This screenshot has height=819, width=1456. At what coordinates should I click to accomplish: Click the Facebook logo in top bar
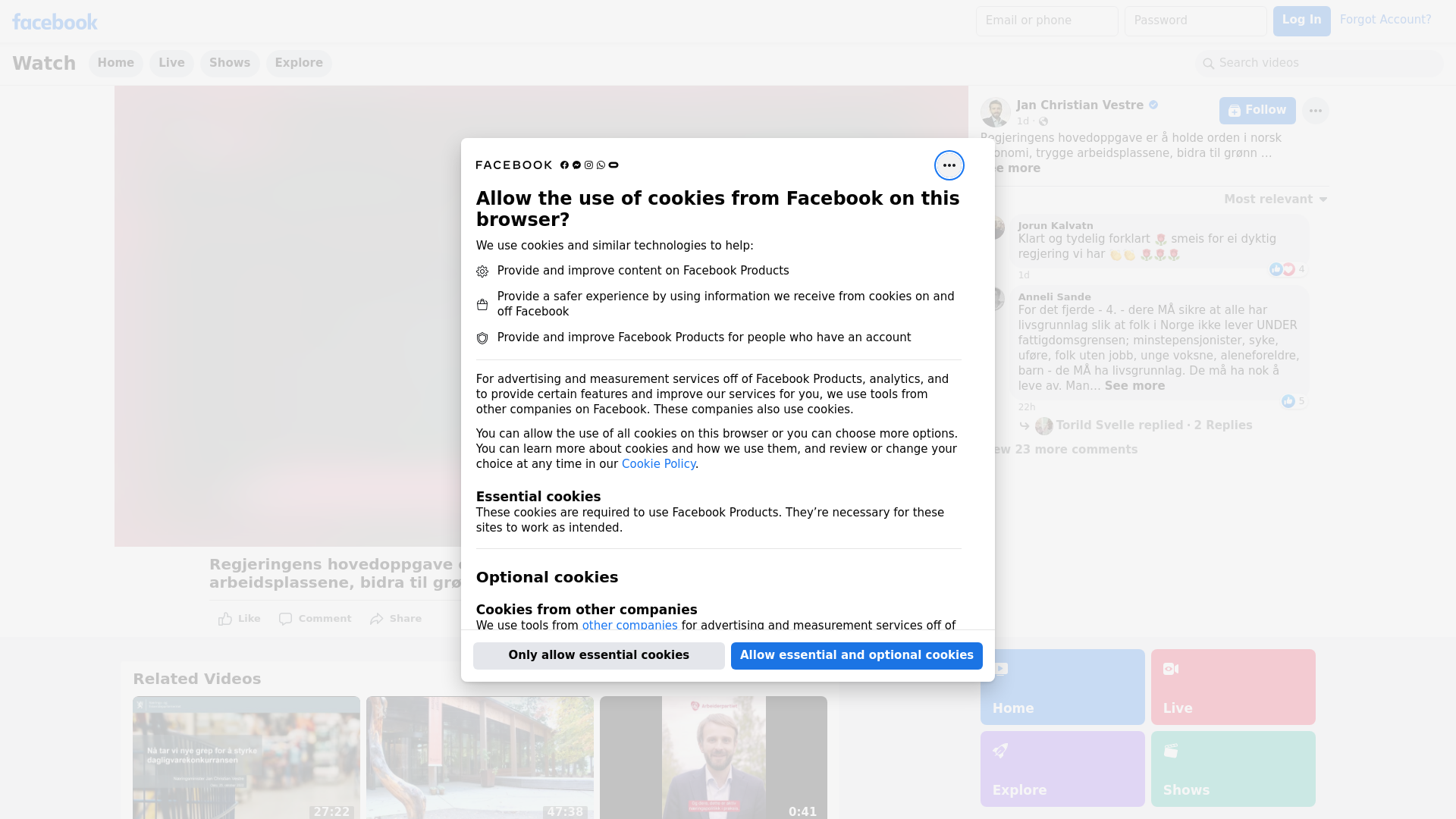(x=55, y=22)
